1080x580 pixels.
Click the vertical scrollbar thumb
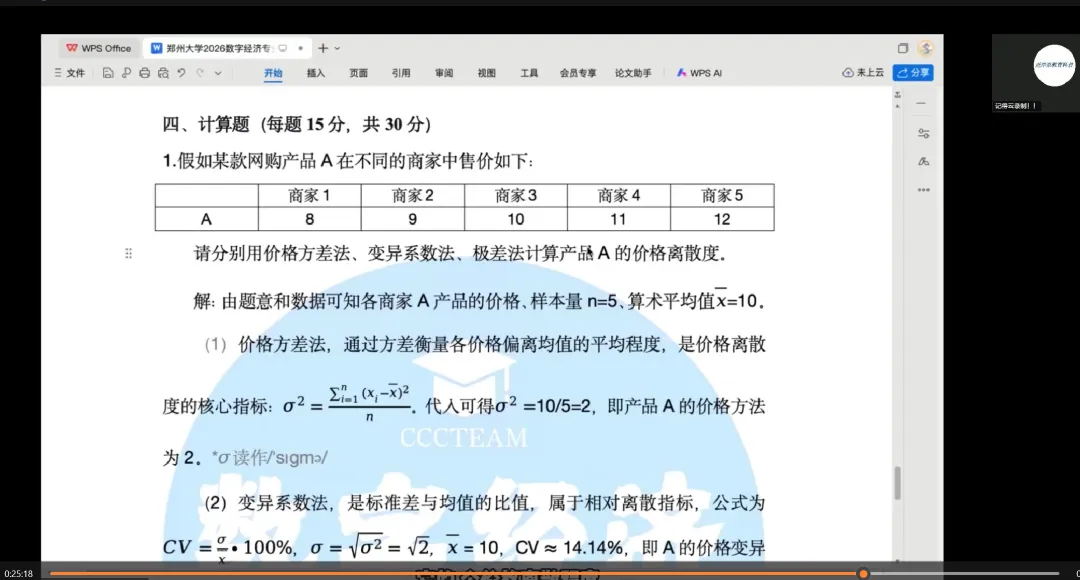click(x=897, y=482)
